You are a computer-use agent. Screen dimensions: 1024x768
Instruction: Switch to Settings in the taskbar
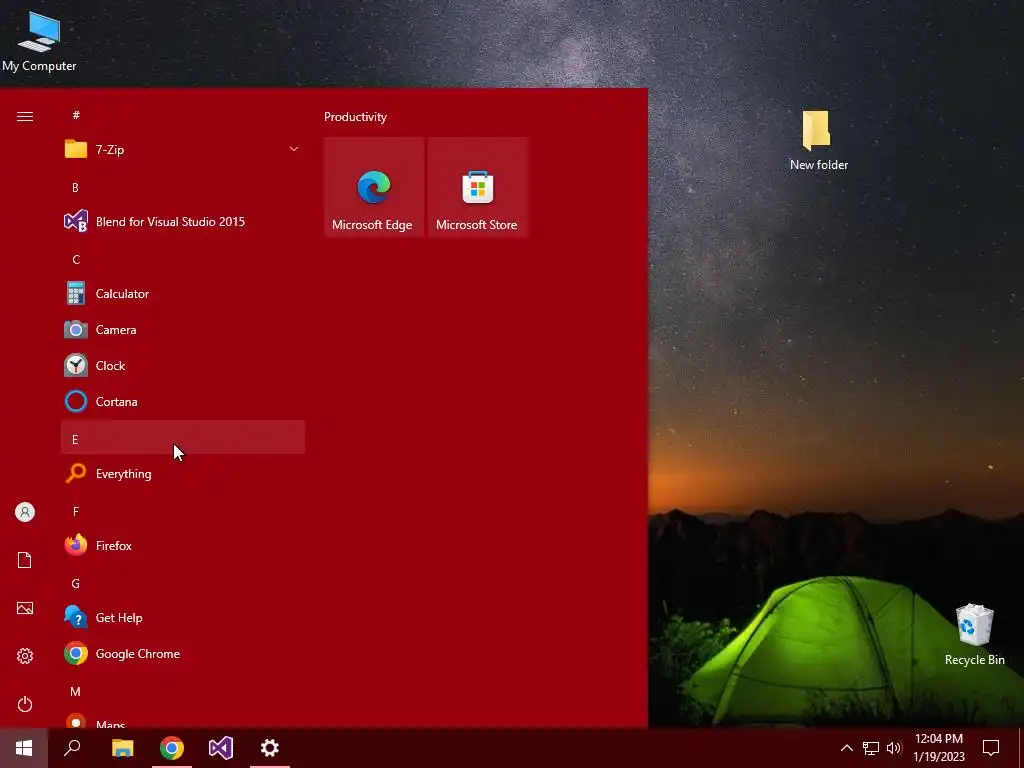point(270,748)
